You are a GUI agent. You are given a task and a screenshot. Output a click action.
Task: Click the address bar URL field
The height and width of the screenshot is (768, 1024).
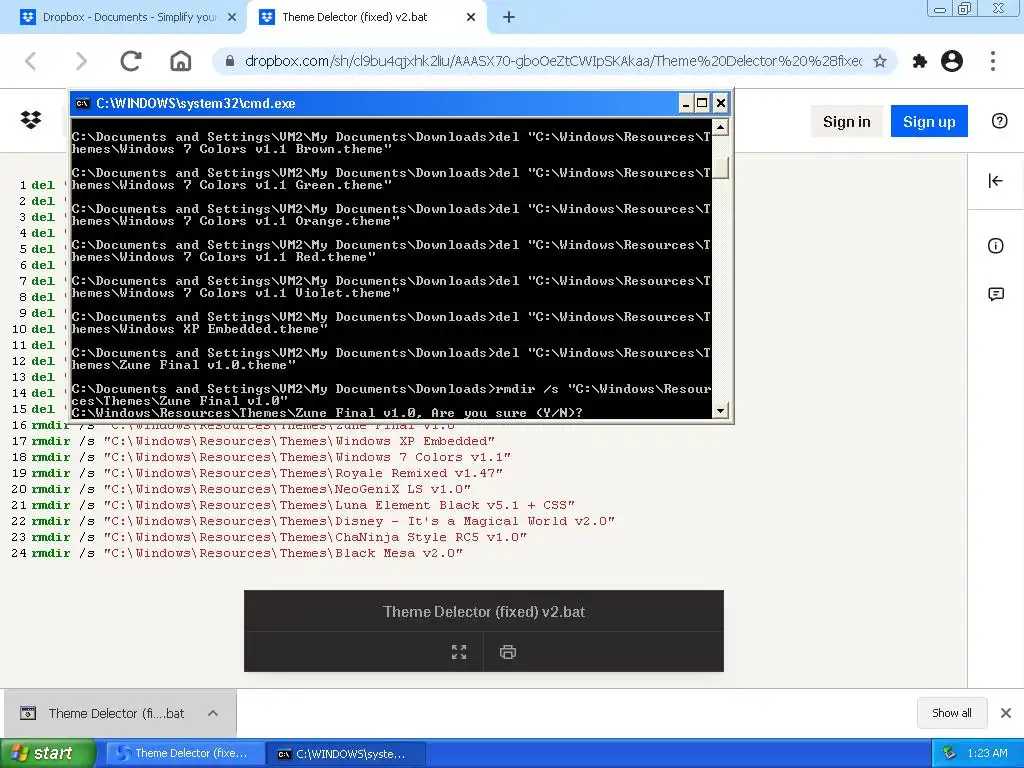(552, 61)
